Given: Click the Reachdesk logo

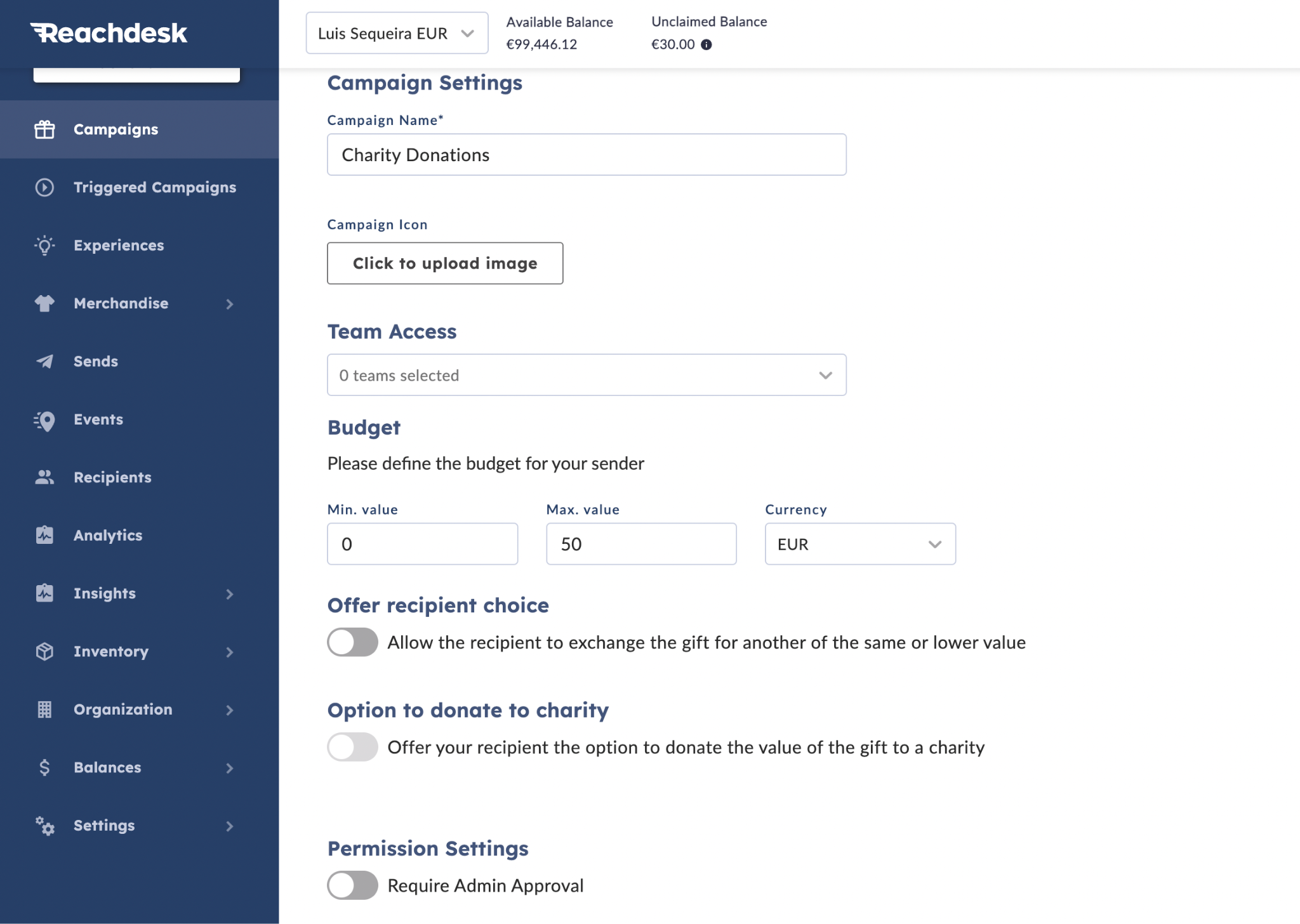Looking at the screenshot, I should tap(109, 33).
